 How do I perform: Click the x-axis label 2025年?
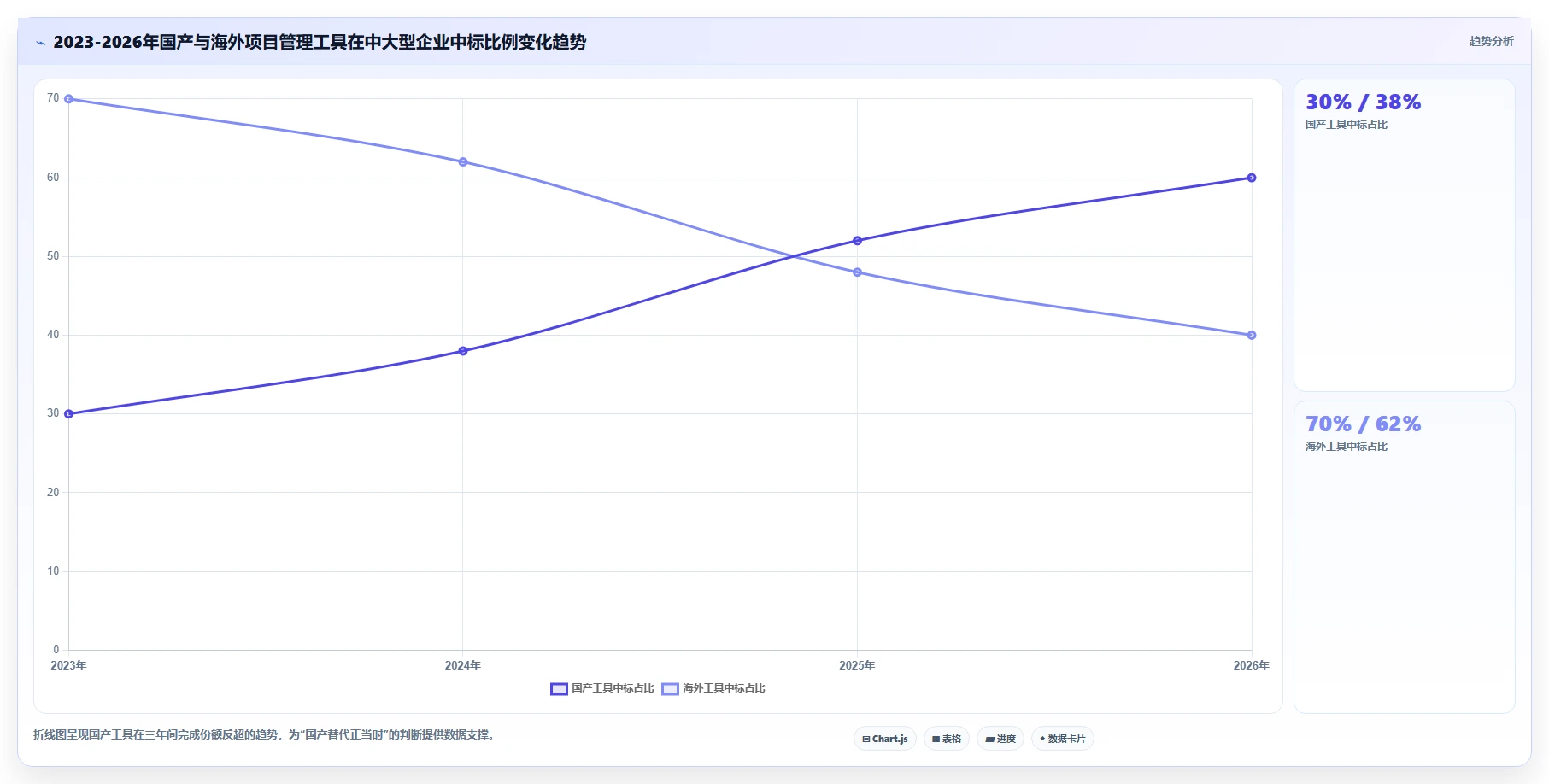point(857,665)
